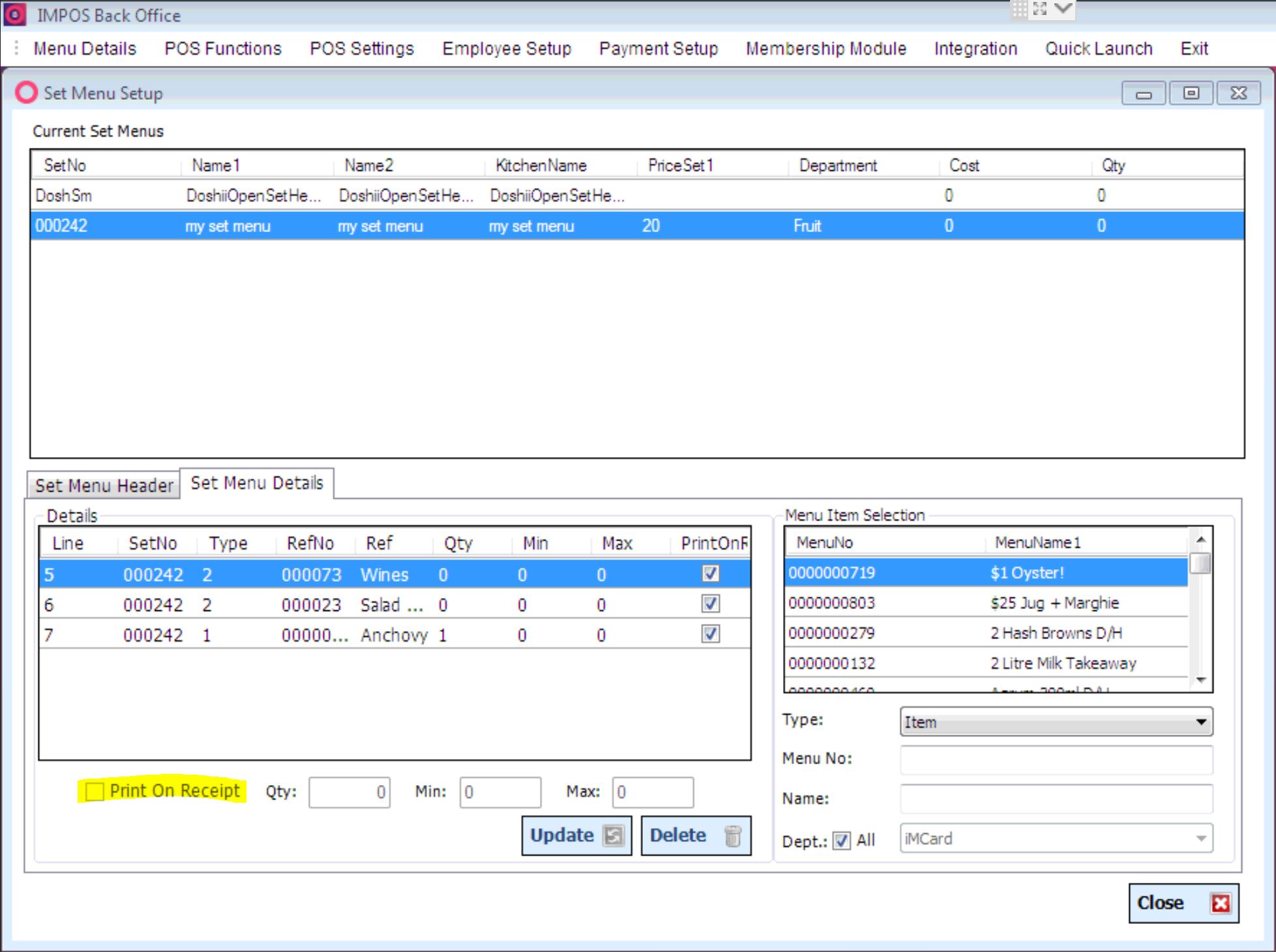Select the DoshSm set menu row
The height and width of the screenshot is (952, 1276).
click(x=637, y=196)
